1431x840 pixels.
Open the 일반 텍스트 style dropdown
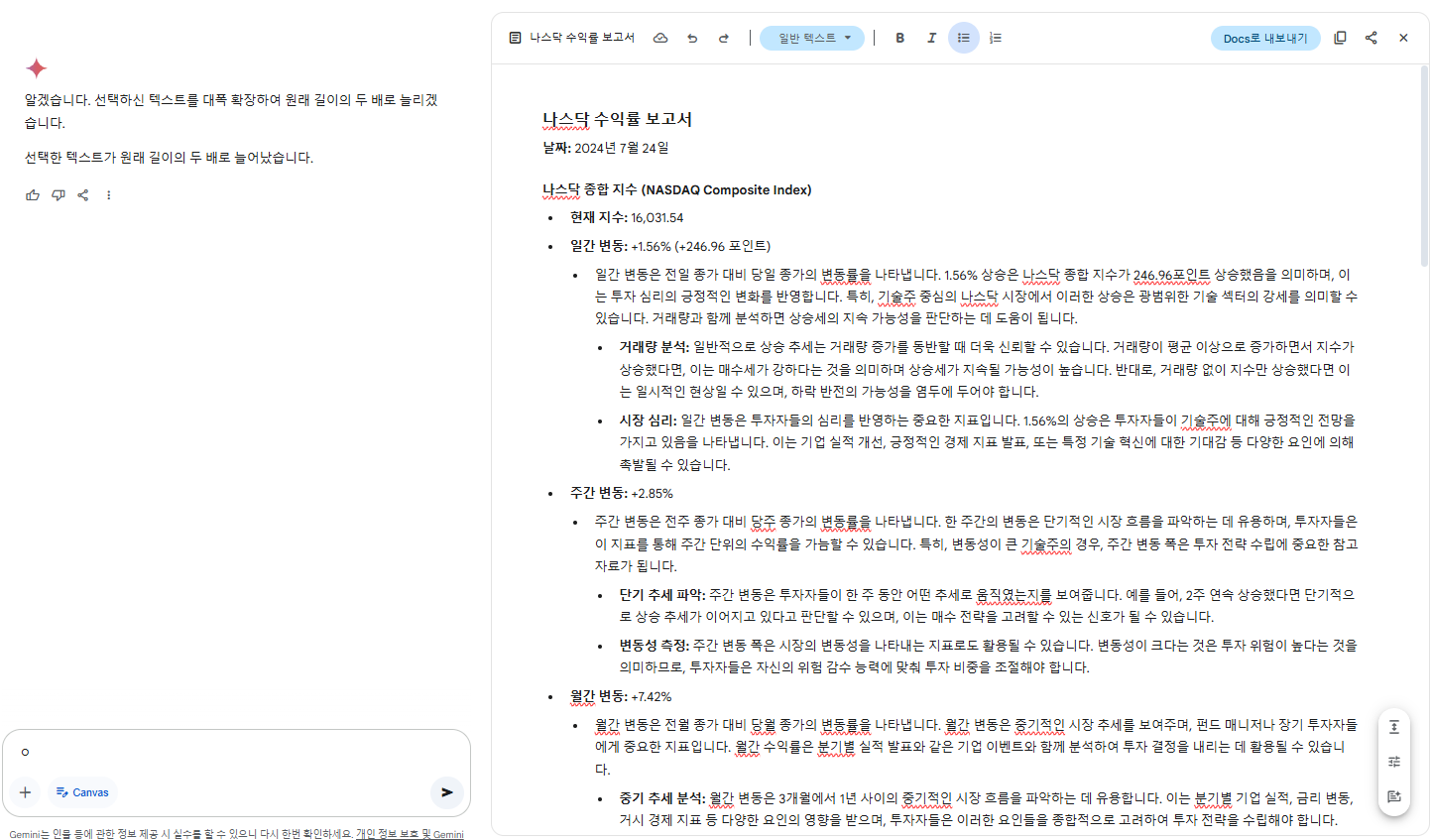[812, 38]
